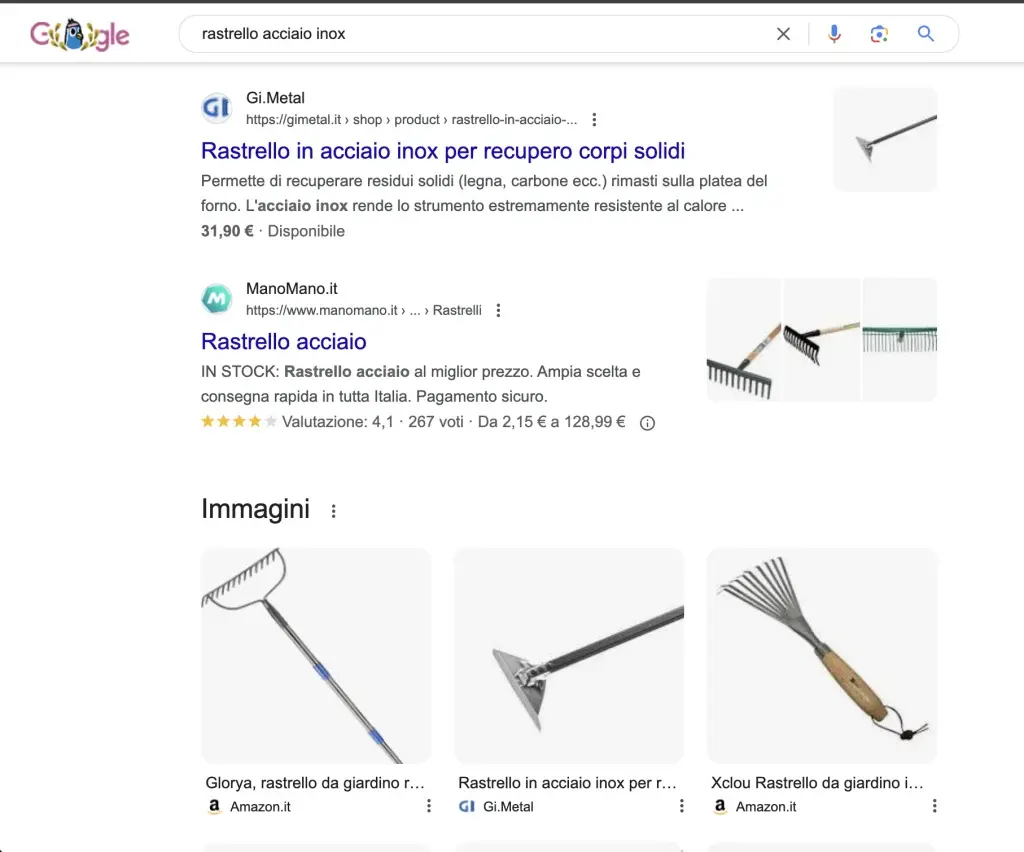Clear the search query with the X icon
Image resolution: width=1024 pixels, height=852 pixels.
(783, 33)
